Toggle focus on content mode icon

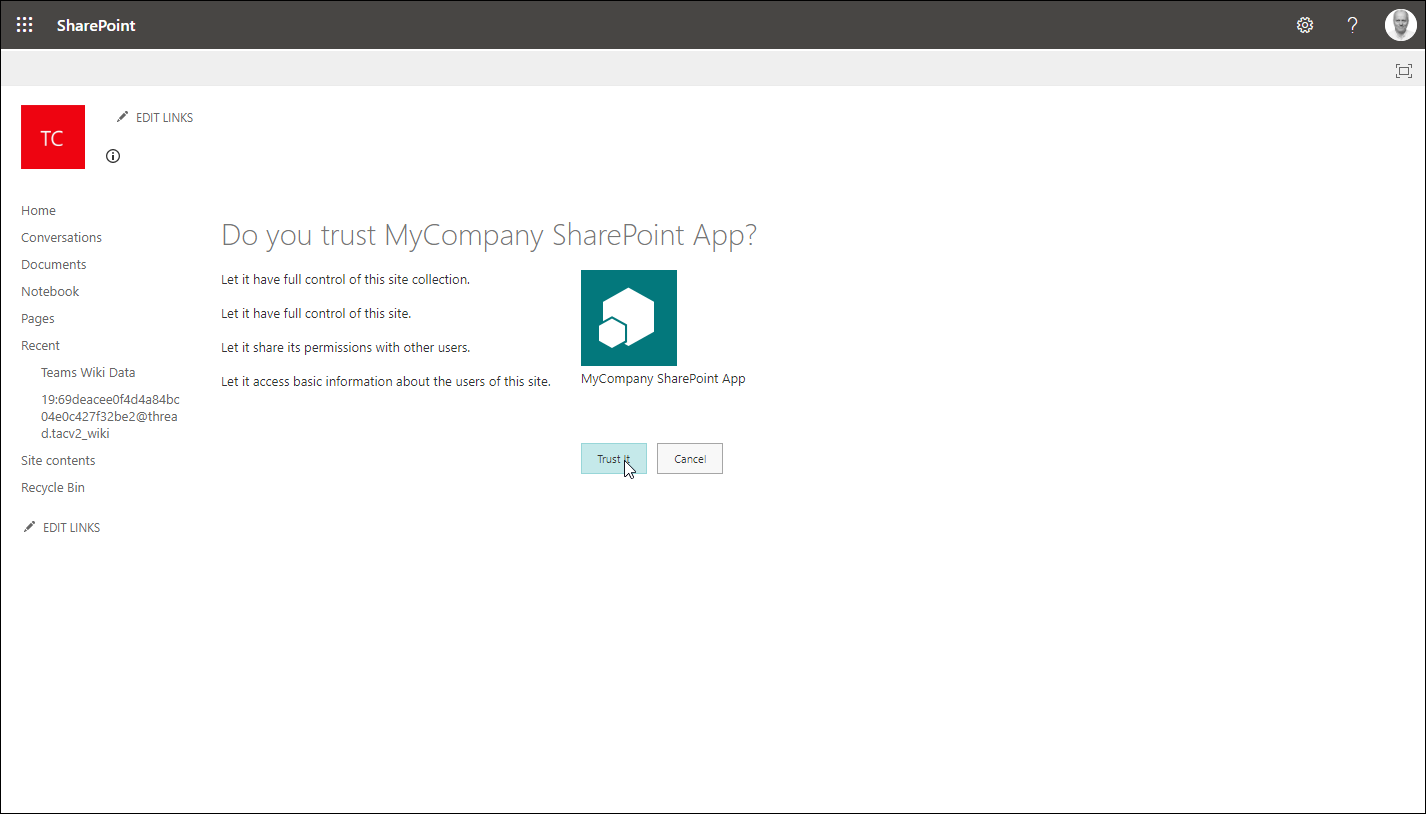[1404, 70]
